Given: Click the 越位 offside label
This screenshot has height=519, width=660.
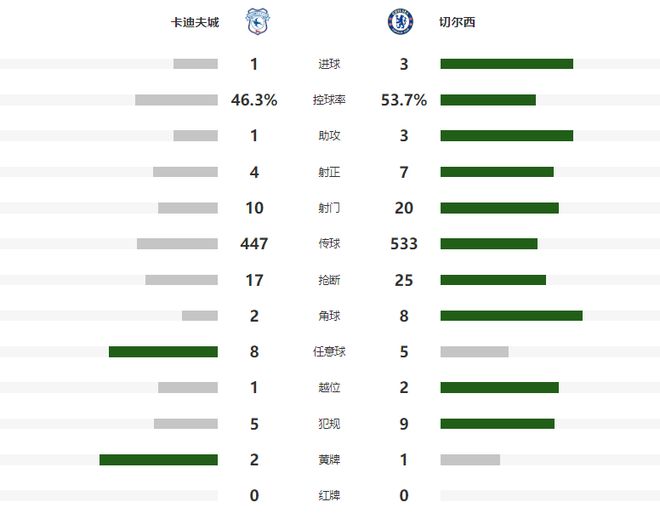Looking at the screenshot, I should pos(328,388).
